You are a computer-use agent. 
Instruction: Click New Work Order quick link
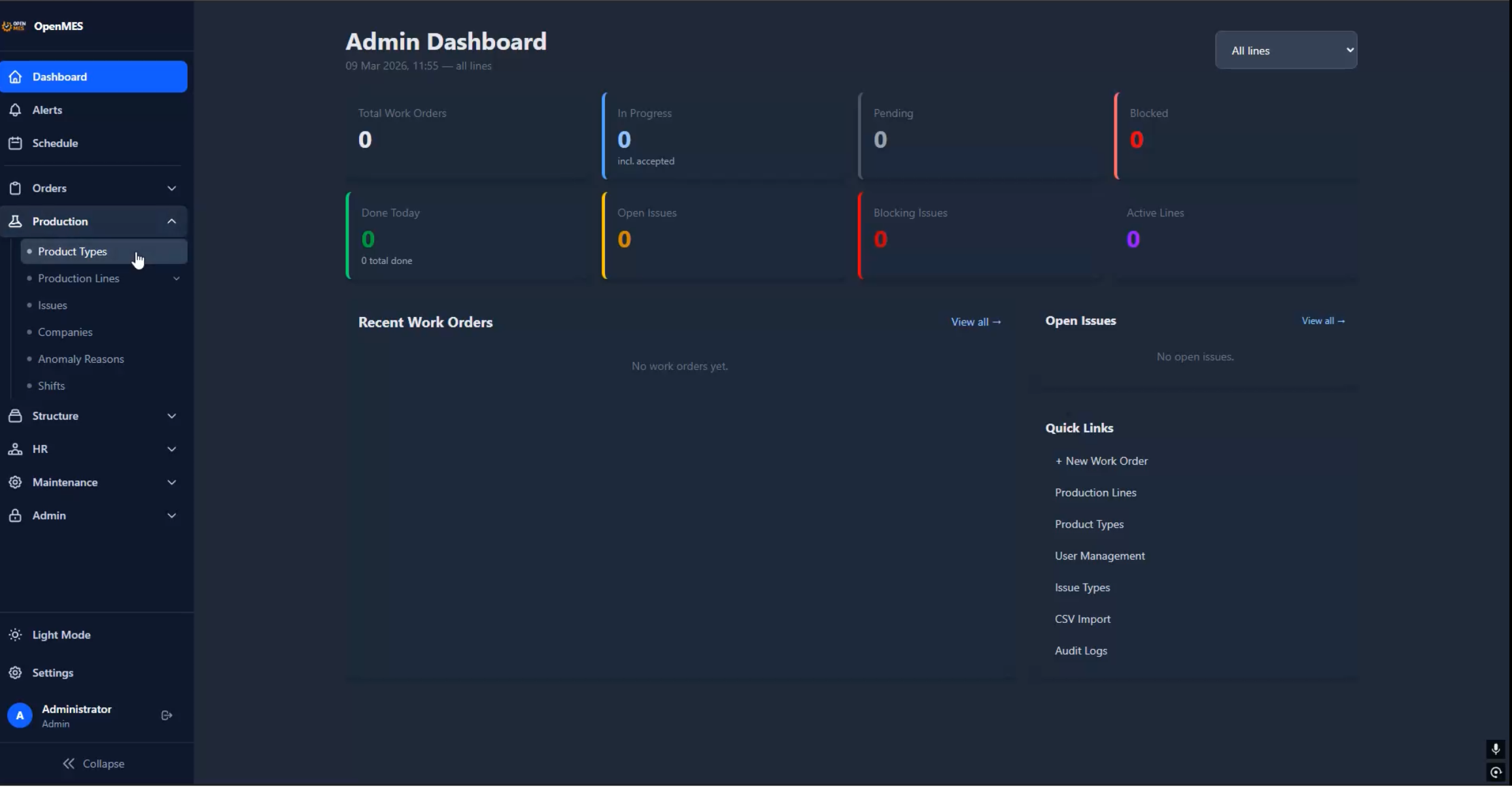(x=1101, y=461)
